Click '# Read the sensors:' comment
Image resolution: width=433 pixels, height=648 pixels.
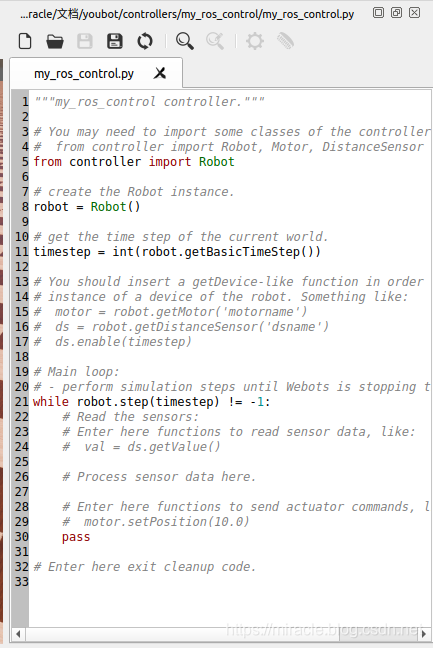(x=131, y=417)
